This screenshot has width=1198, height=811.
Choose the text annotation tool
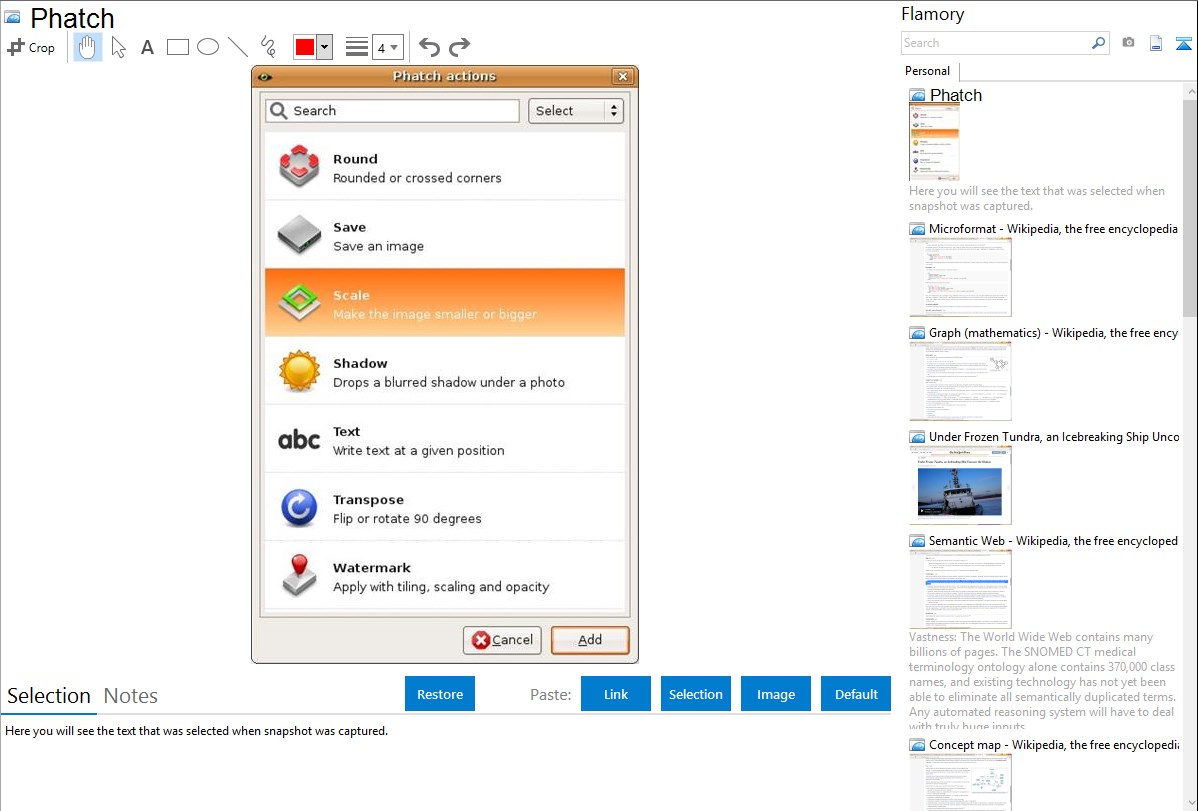pyautogui.click(x=147, y=47)
